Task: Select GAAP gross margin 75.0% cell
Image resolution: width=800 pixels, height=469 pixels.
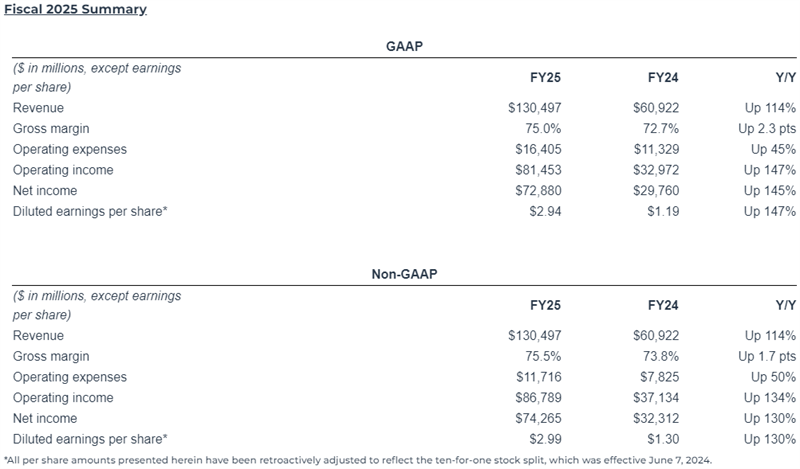Action: pos(543,129)
